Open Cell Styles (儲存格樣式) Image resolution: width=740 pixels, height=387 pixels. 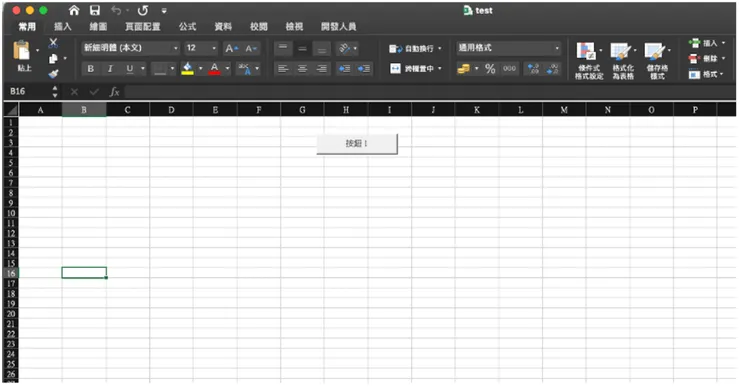(x=657, y=60)
